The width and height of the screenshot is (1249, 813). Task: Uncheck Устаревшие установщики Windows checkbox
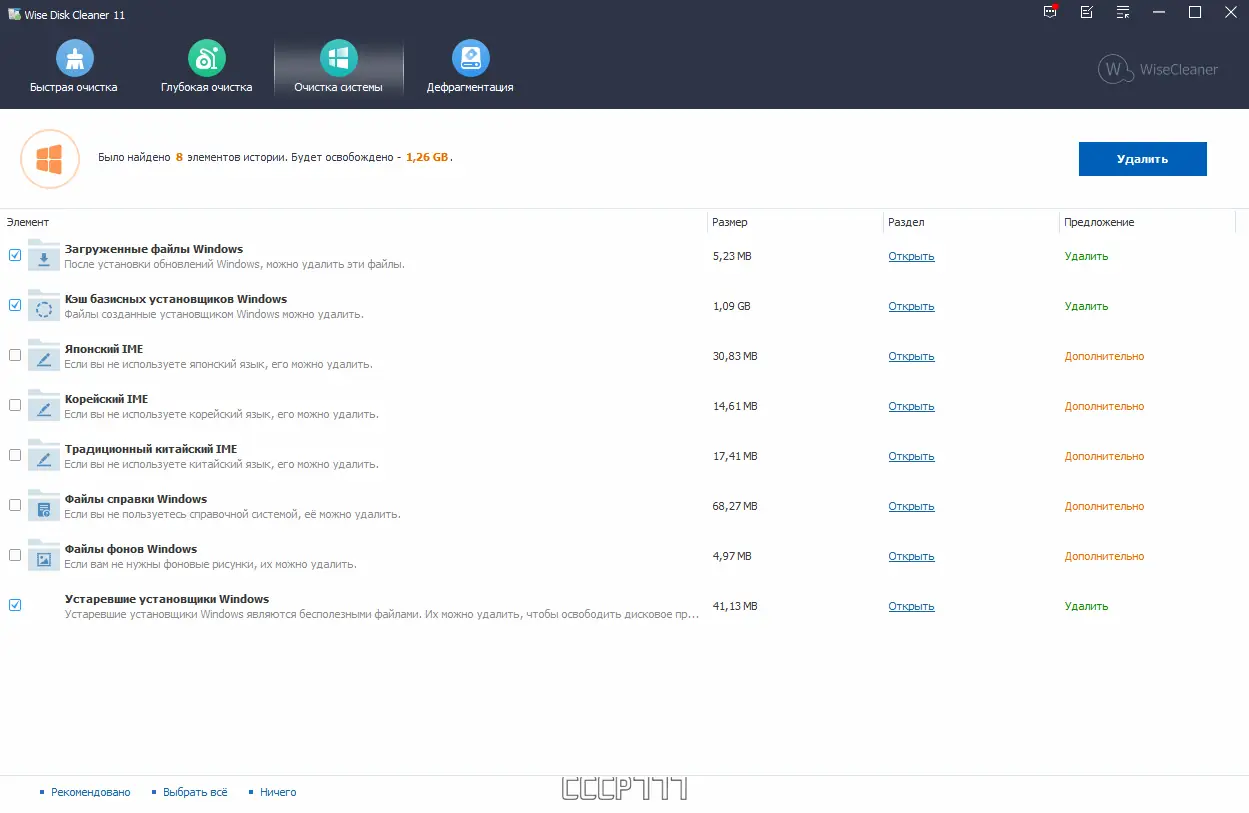coord(15,605)
